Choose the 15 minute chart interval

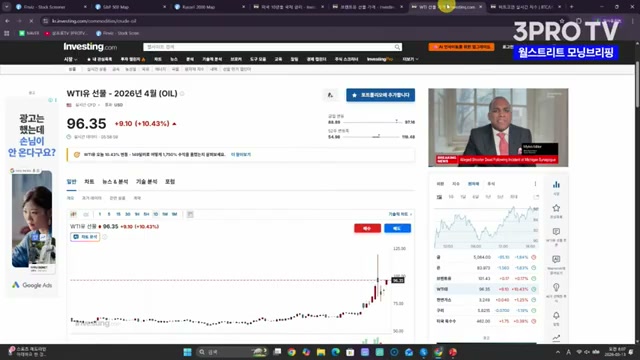click(118, 214)
